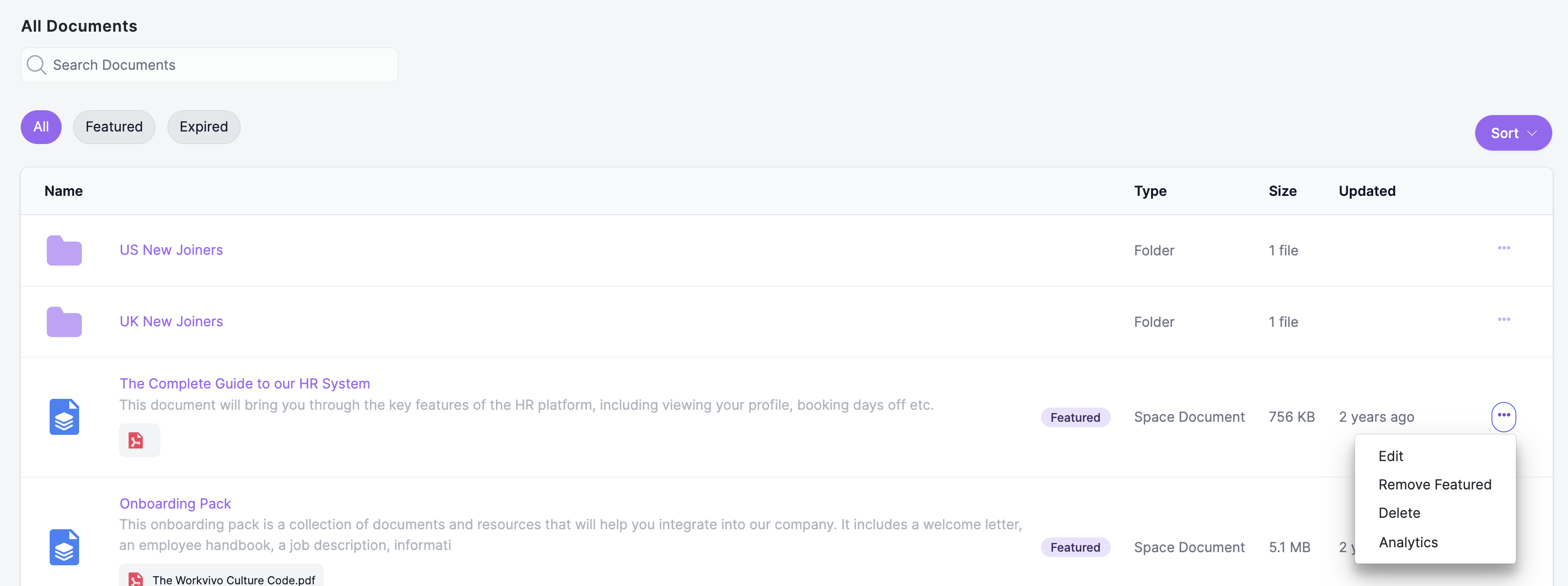Select the All filter tab
The width and height of the screenshot is (1568, 586).
point(41,127)
